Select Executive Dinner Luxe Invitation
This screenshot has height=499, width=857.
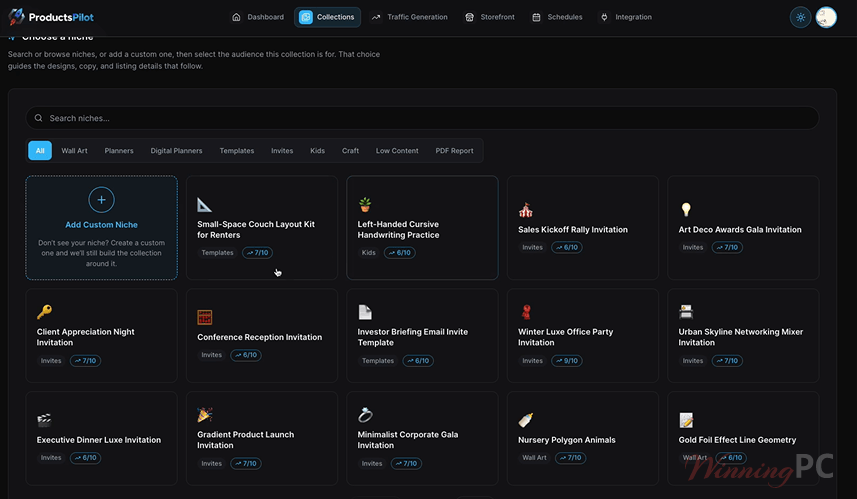click(x=102, y=438)
